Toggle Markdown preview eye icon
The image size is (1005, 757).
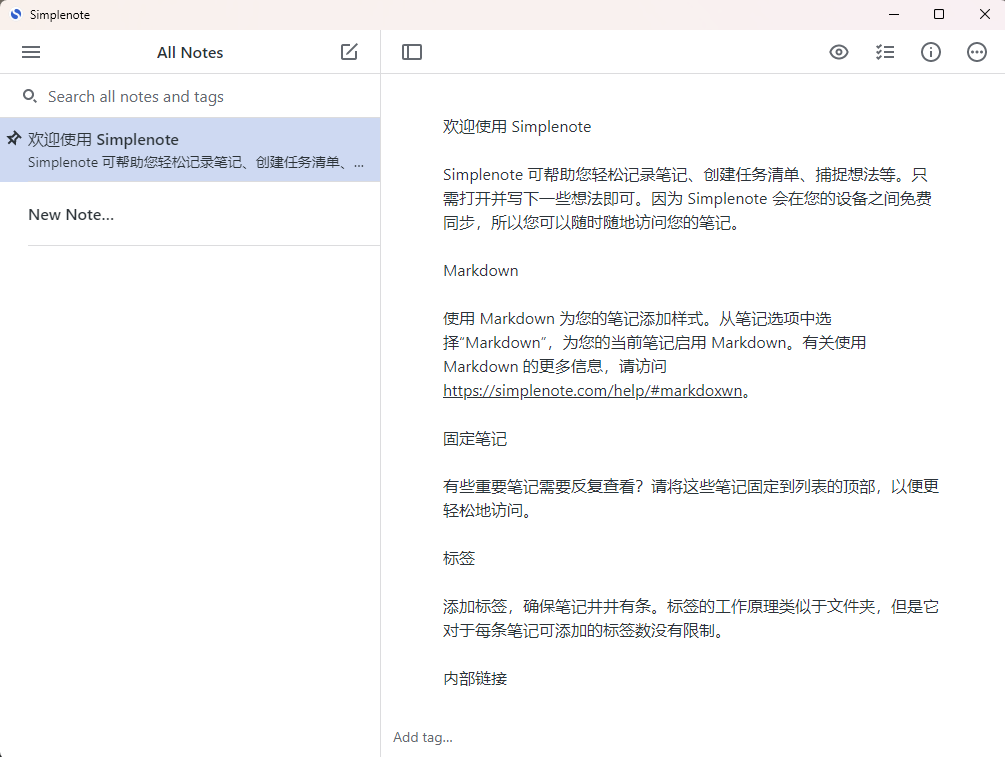[x=838, y=52]
